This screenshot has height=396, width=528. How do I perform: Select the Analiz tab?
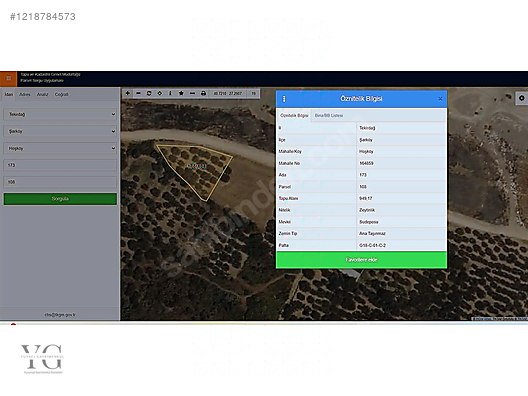pos(42,94)
